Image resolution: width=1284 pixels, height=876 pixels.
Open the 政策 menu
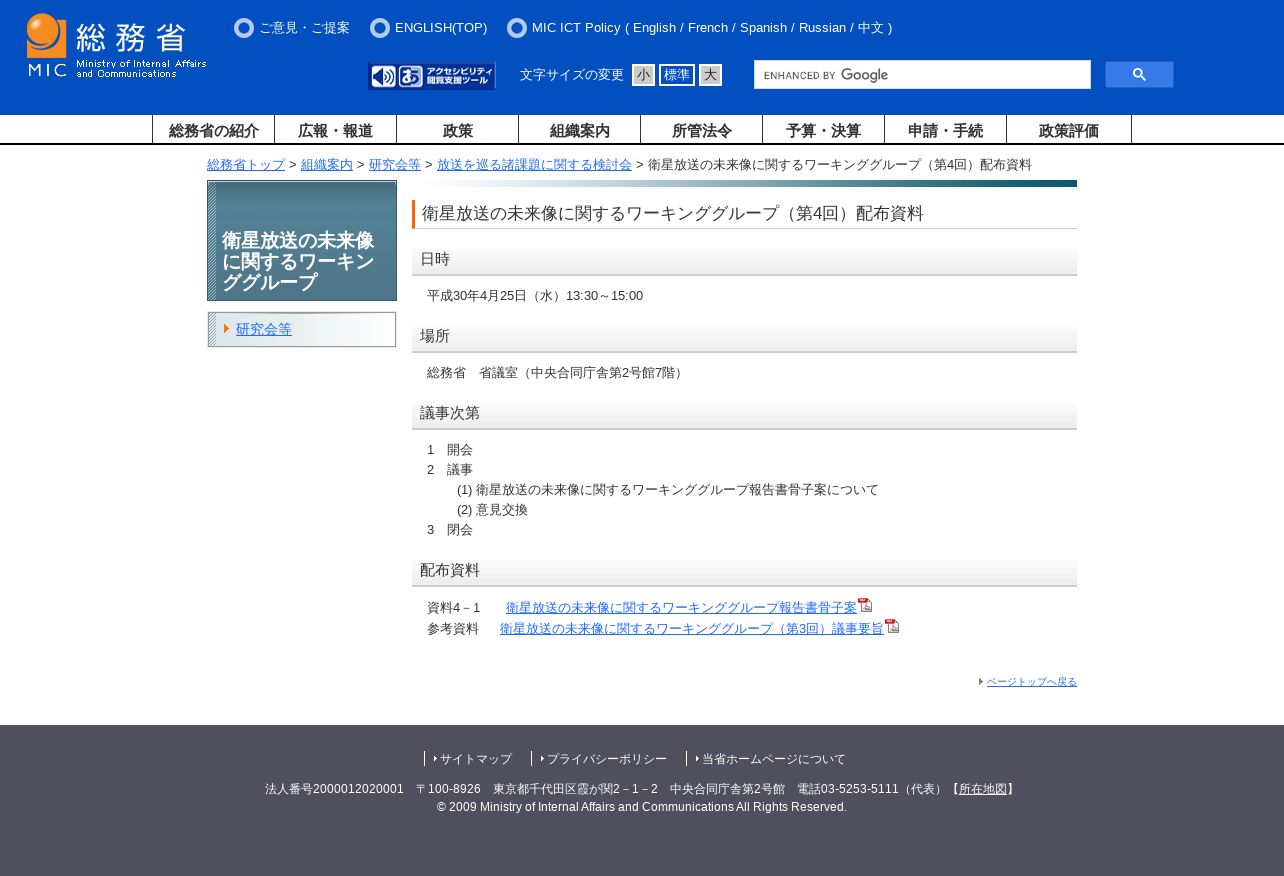click(458, 130)
